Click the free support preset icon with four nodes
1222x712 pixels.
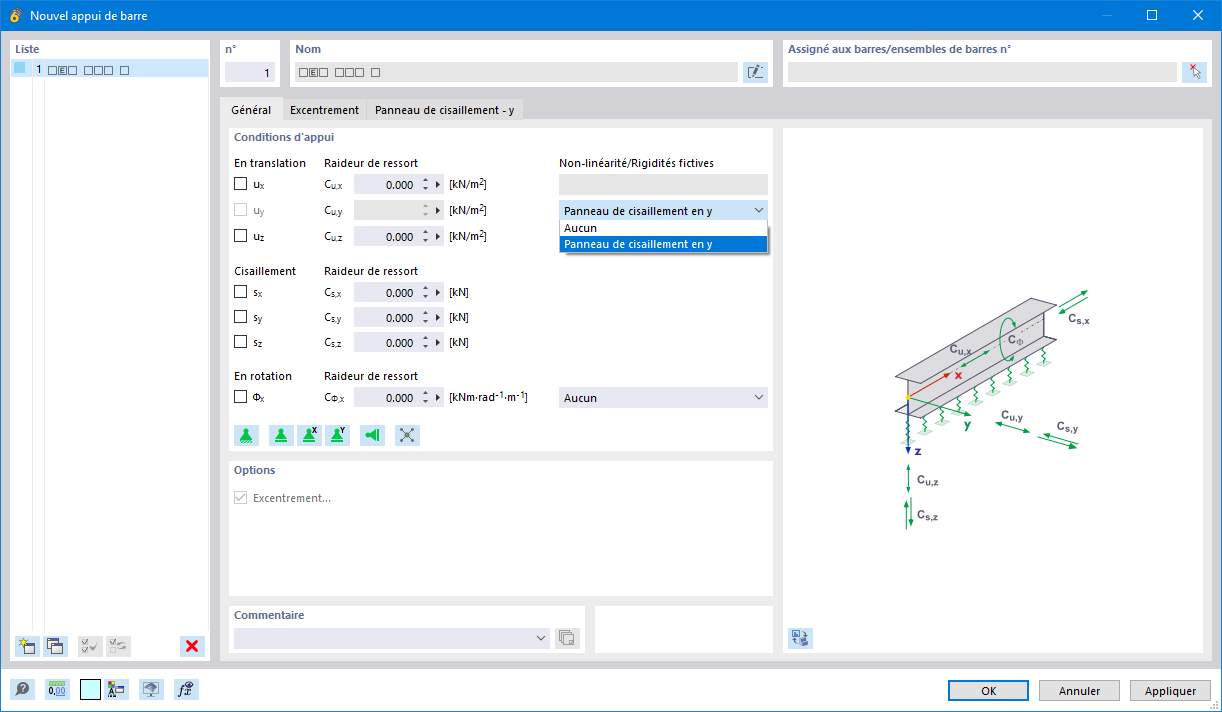click(x=407, y=435)
